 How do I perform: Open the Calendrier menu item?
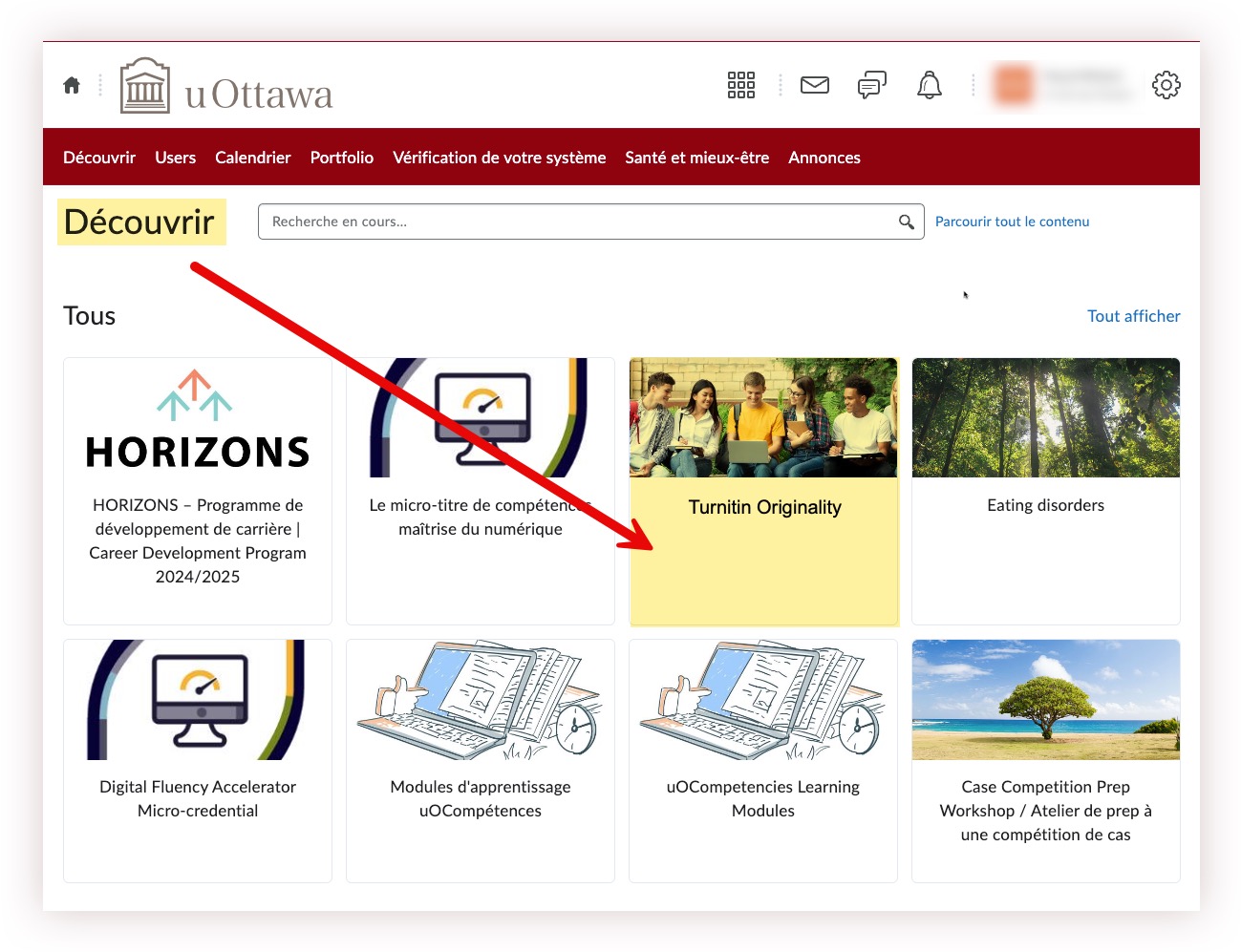point(252,158)
